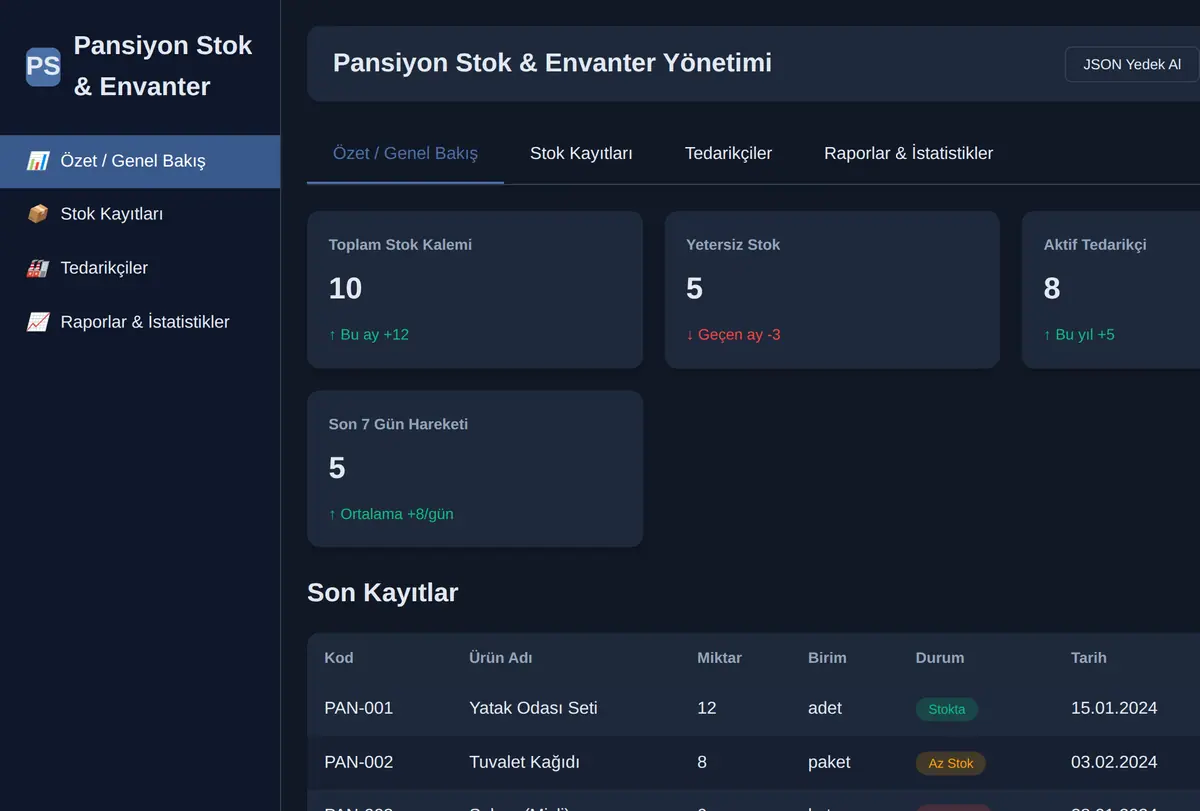Click the Geçen ay -3 trend text

(x=733, y=335)
